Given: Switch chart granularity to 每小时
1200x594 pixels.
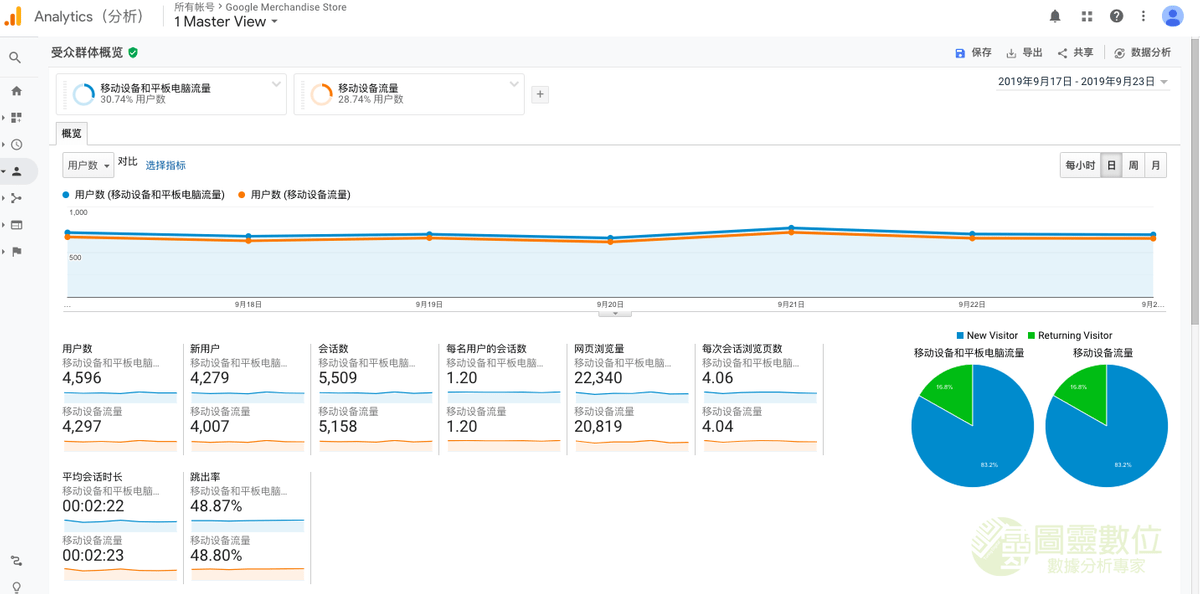Looking at the screenshot, I should [x=1080, y=166].
